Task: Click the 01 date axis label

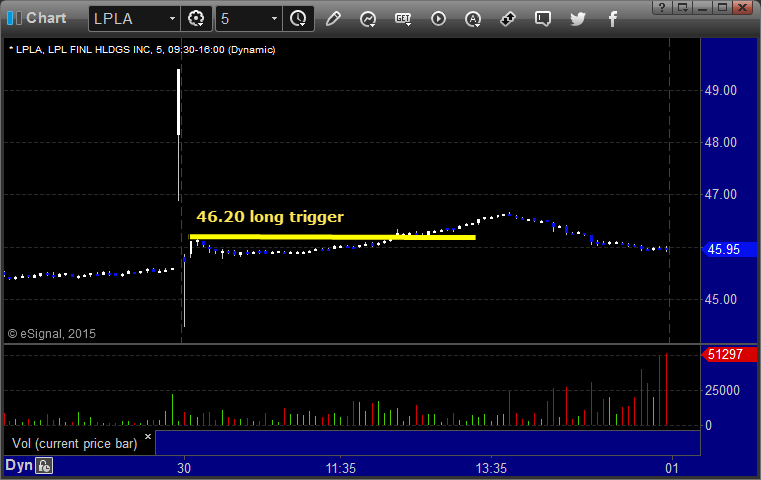Action: pyautogui.click(x=672, y=468)
